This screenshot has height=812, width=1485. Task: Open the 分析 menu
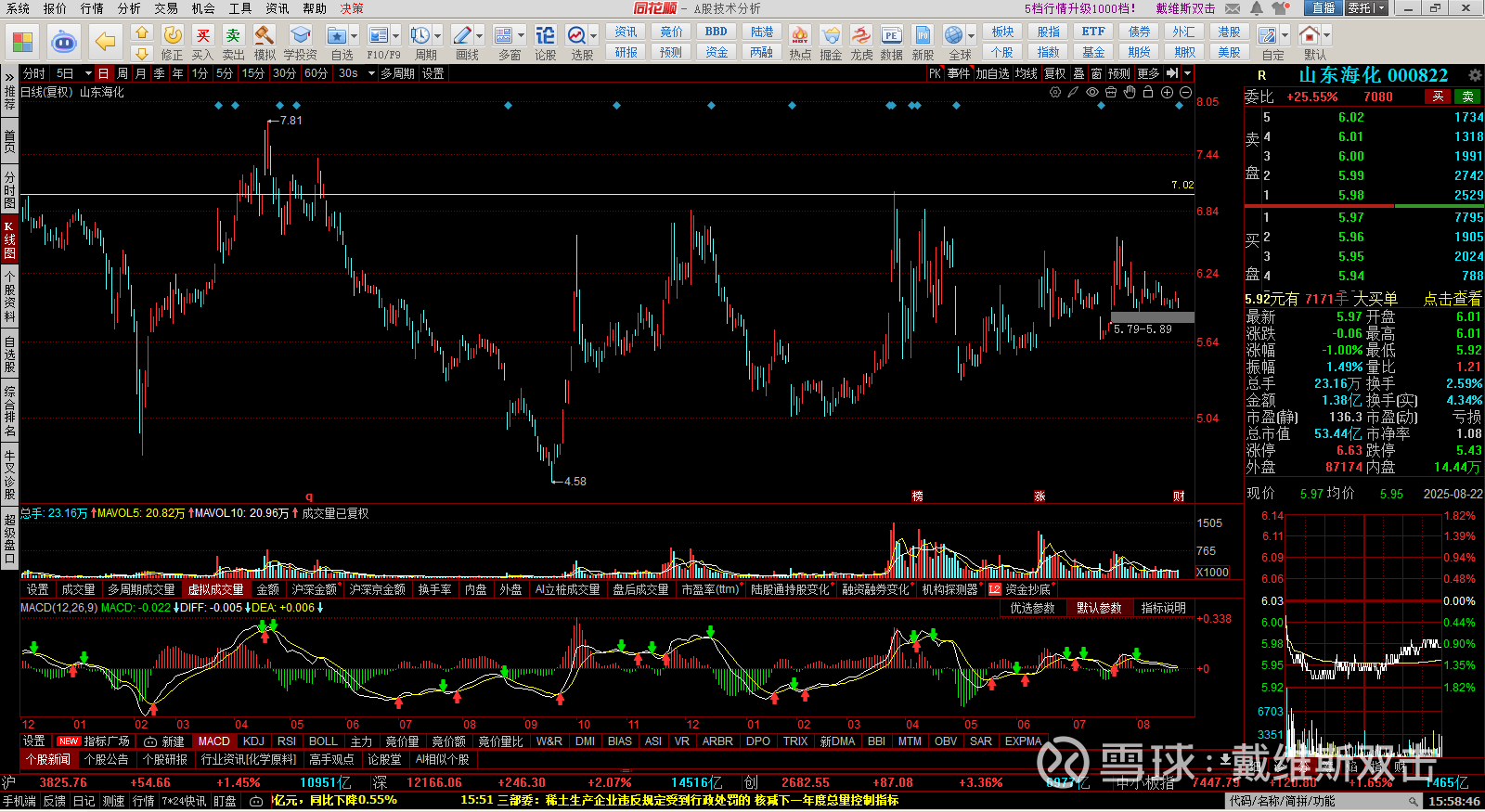pyautogui.click(x=129, y=8)
